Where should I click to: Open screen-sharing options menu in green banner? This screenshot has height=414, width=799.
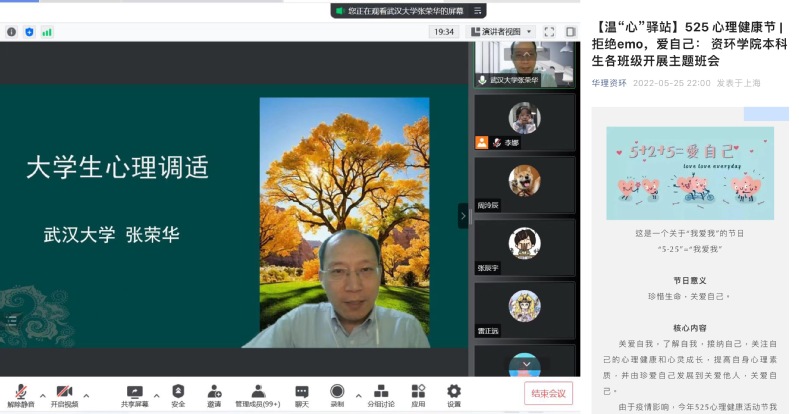(480, 10)
